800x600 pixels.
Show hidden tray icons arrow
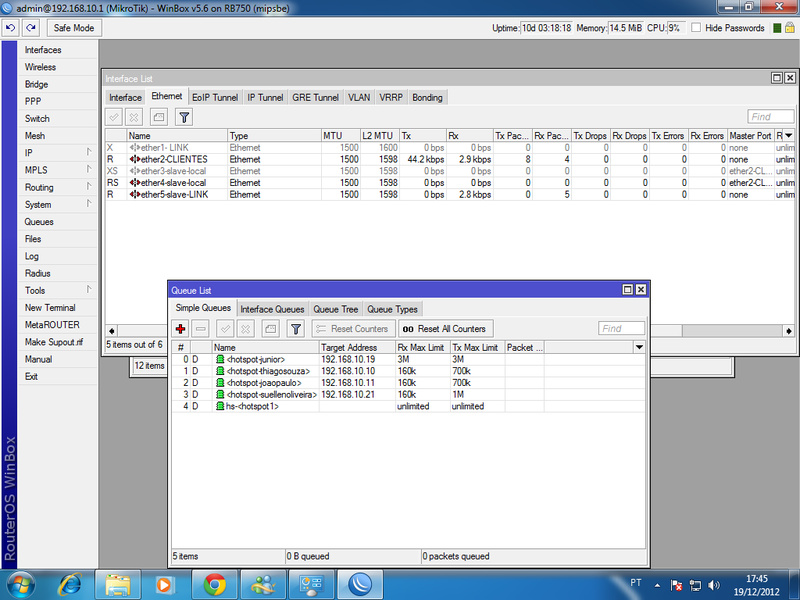[x=657, y=585]
